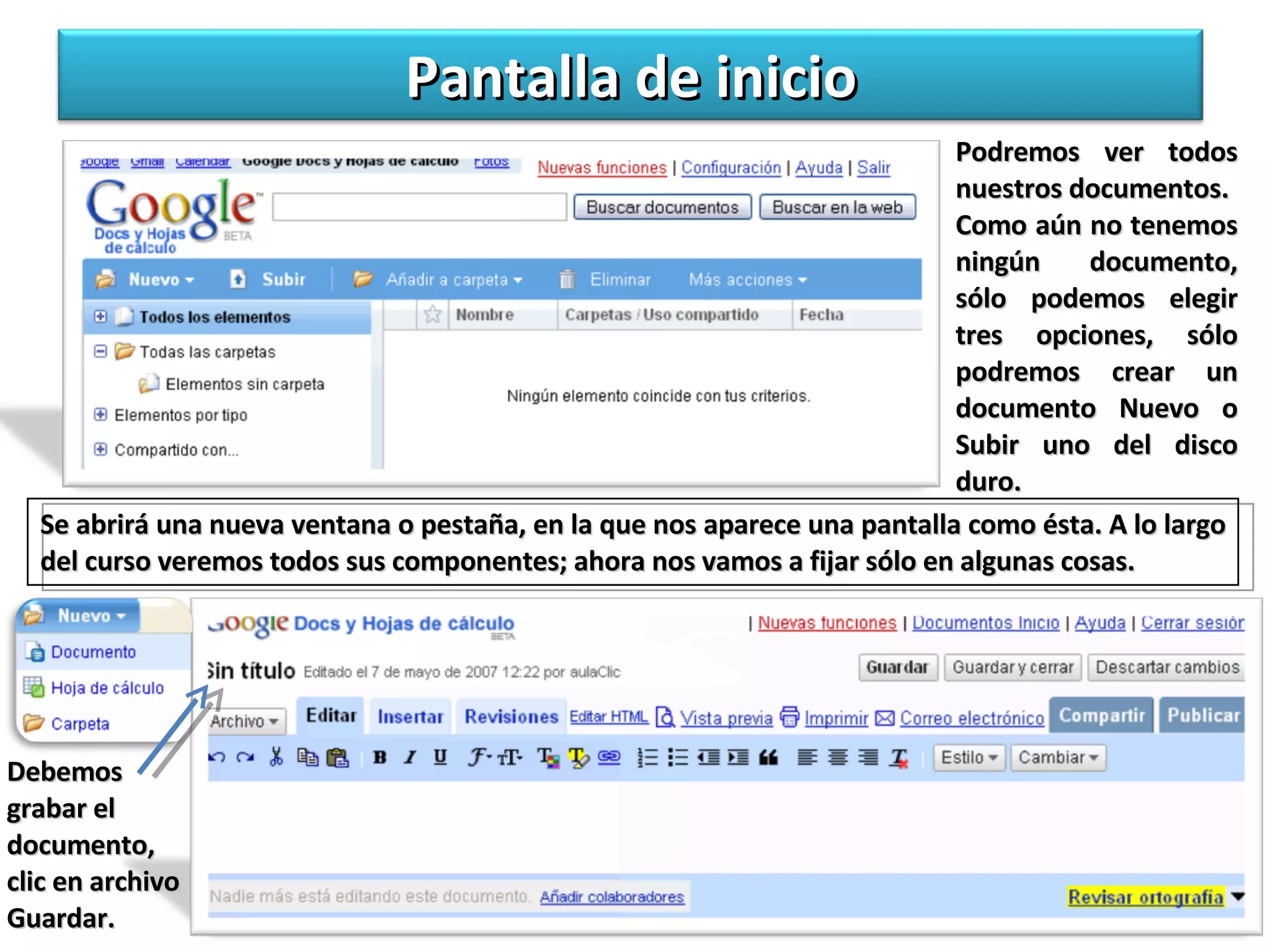Switch to the Editar tab

click(x=331, y=716)
